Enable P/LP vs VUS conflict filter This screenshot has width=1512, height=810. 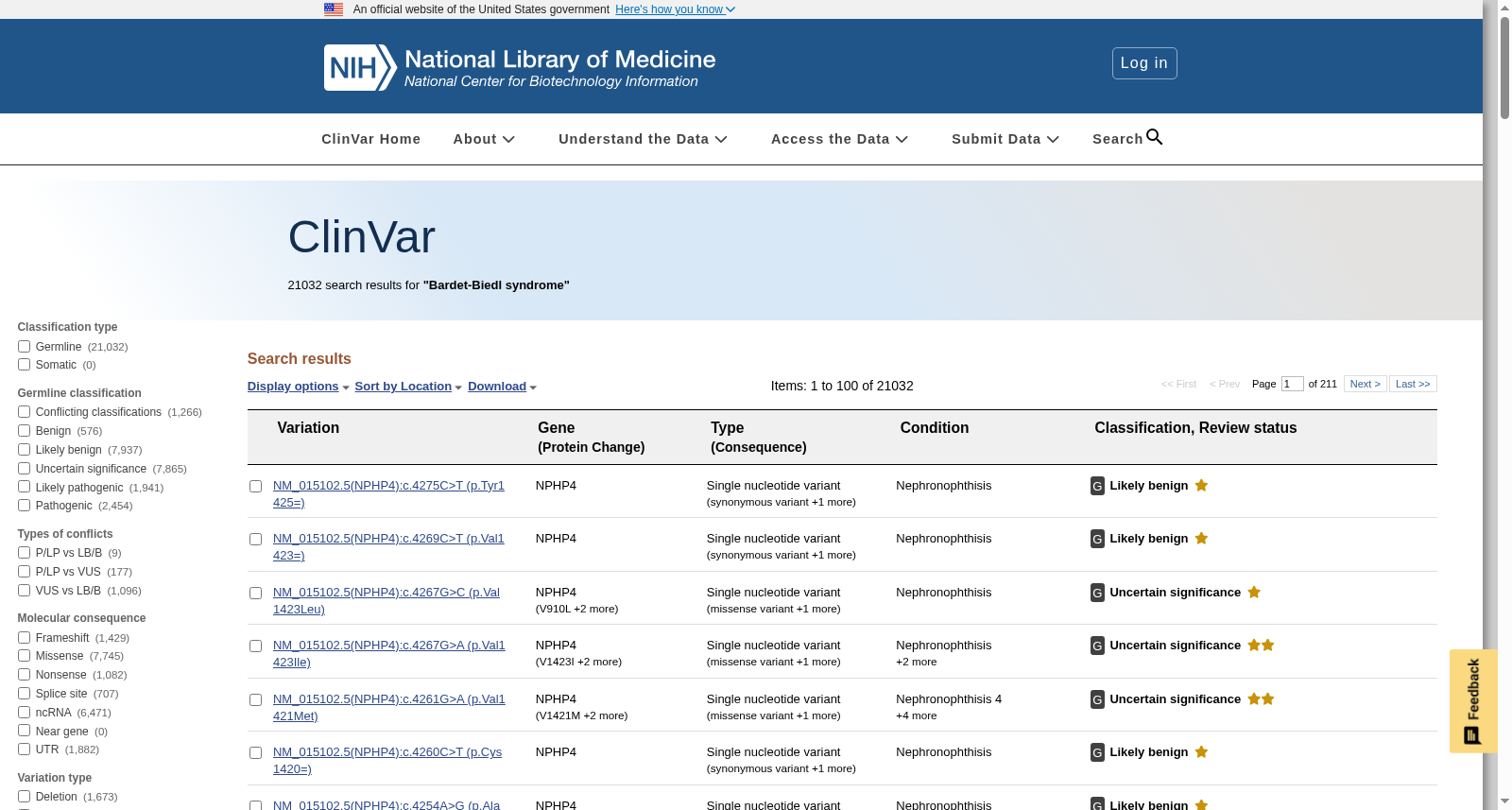click(24, 572)
